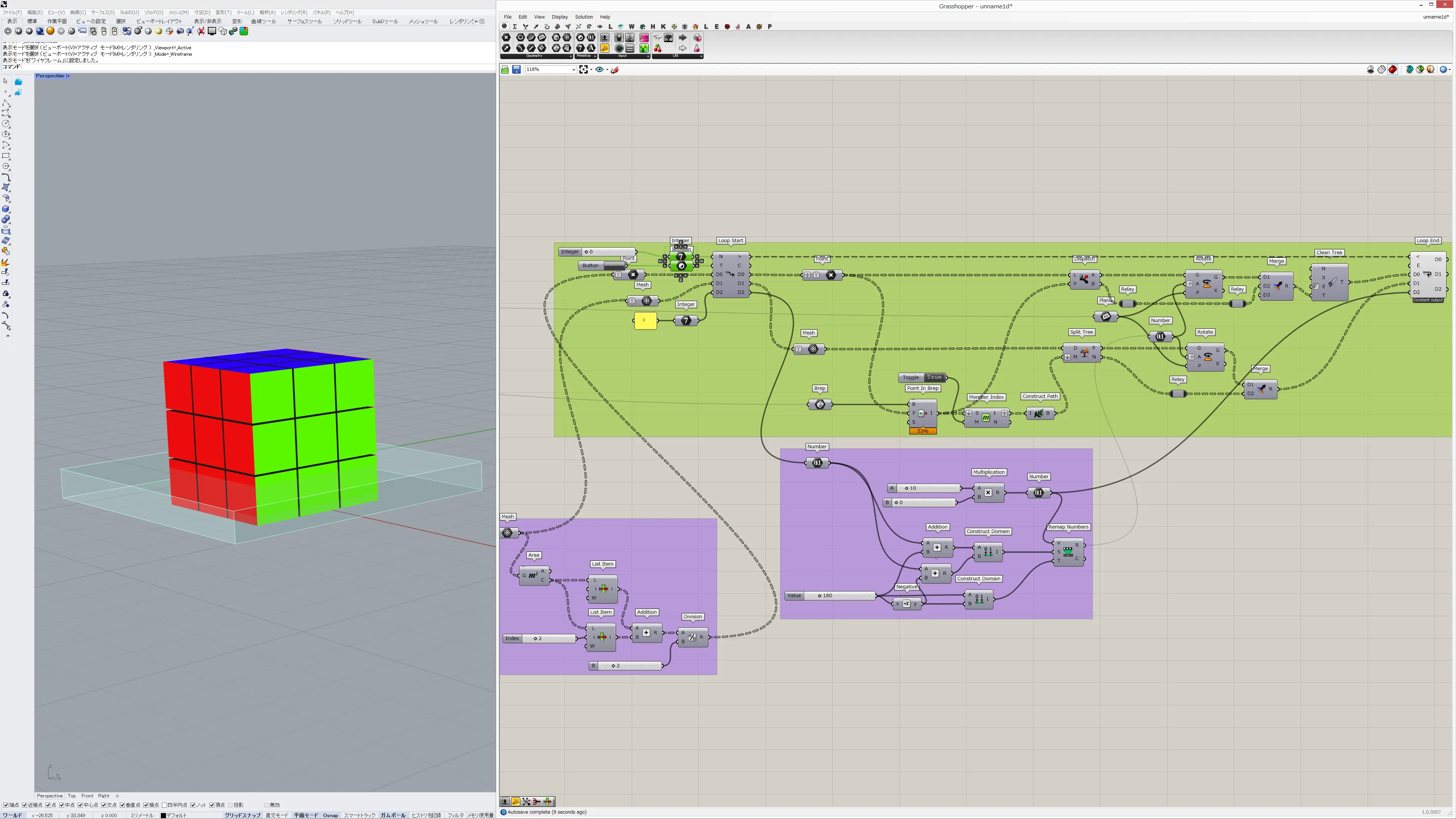This screenshot has height=819, width=1456.
Task: Select the Integer 7 primitive icon
Action: [581, 48]
